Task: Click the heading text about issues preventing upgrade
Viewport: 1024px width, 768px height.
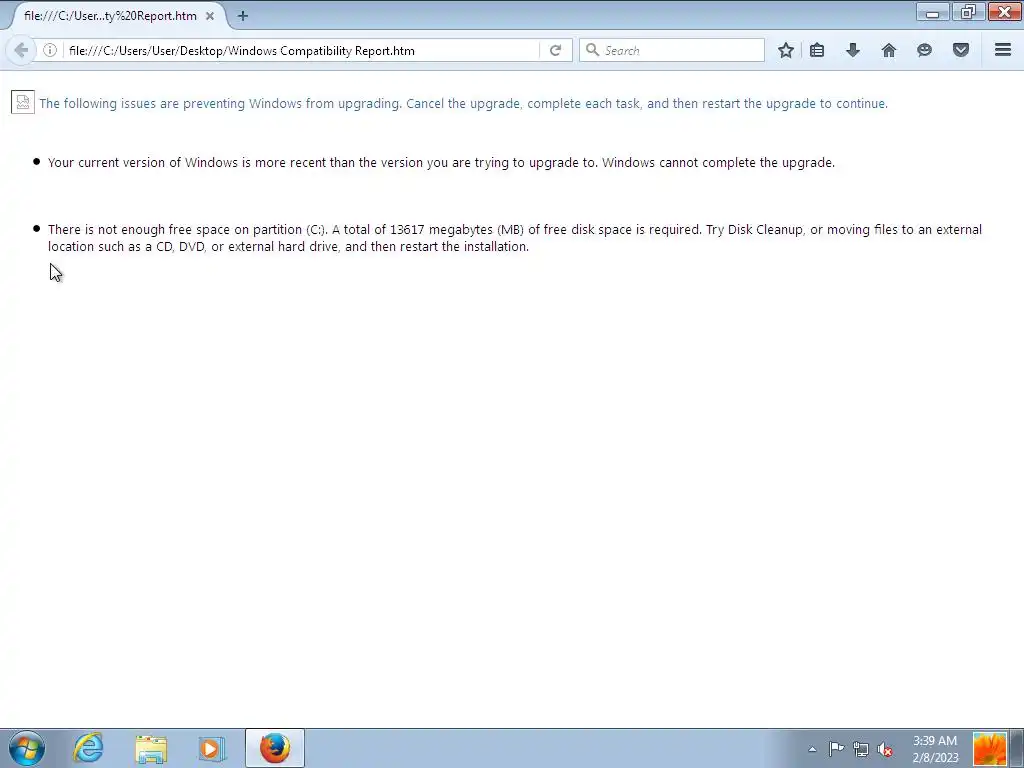Action: [463, 103]
